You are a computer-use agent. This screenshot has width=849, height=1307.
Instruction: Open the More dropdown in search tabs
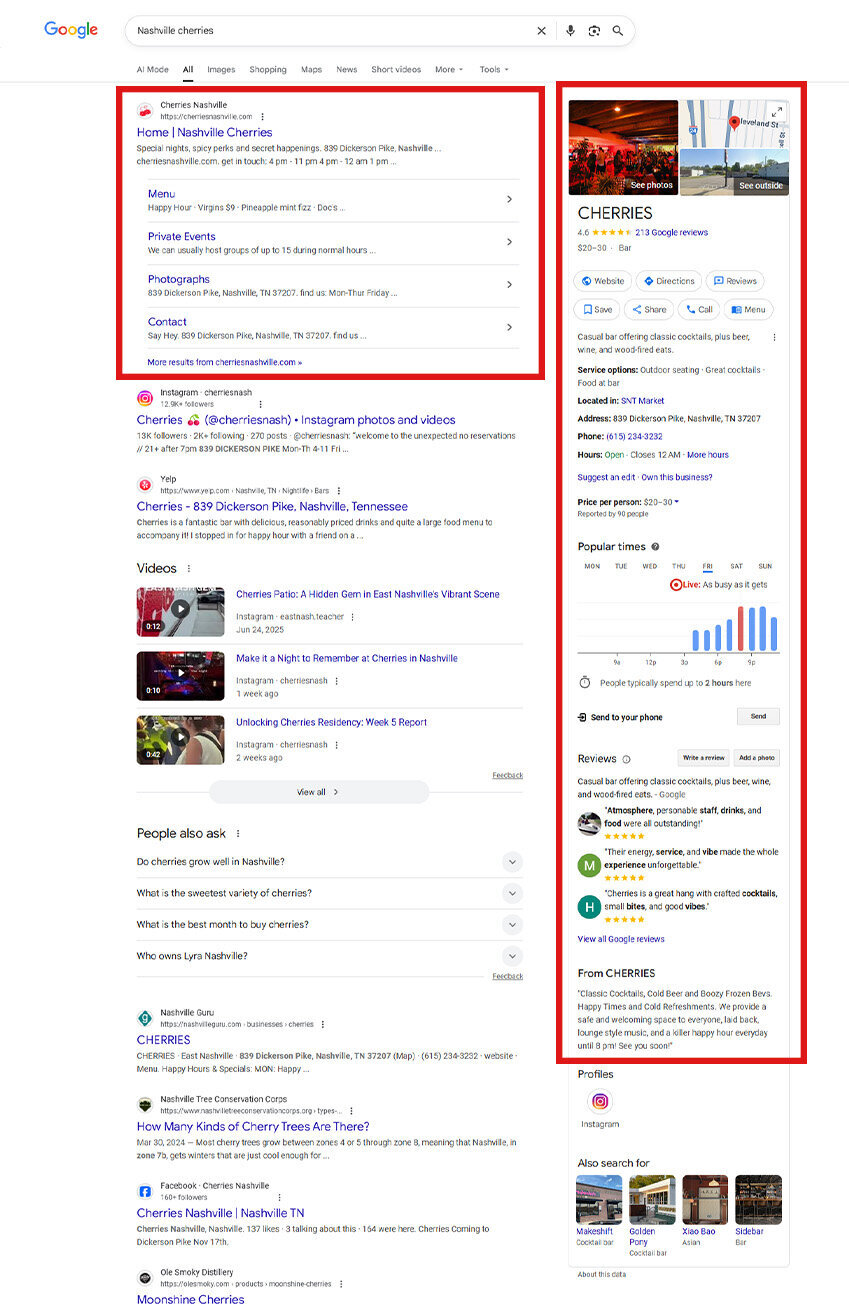[x=449, y=70]
